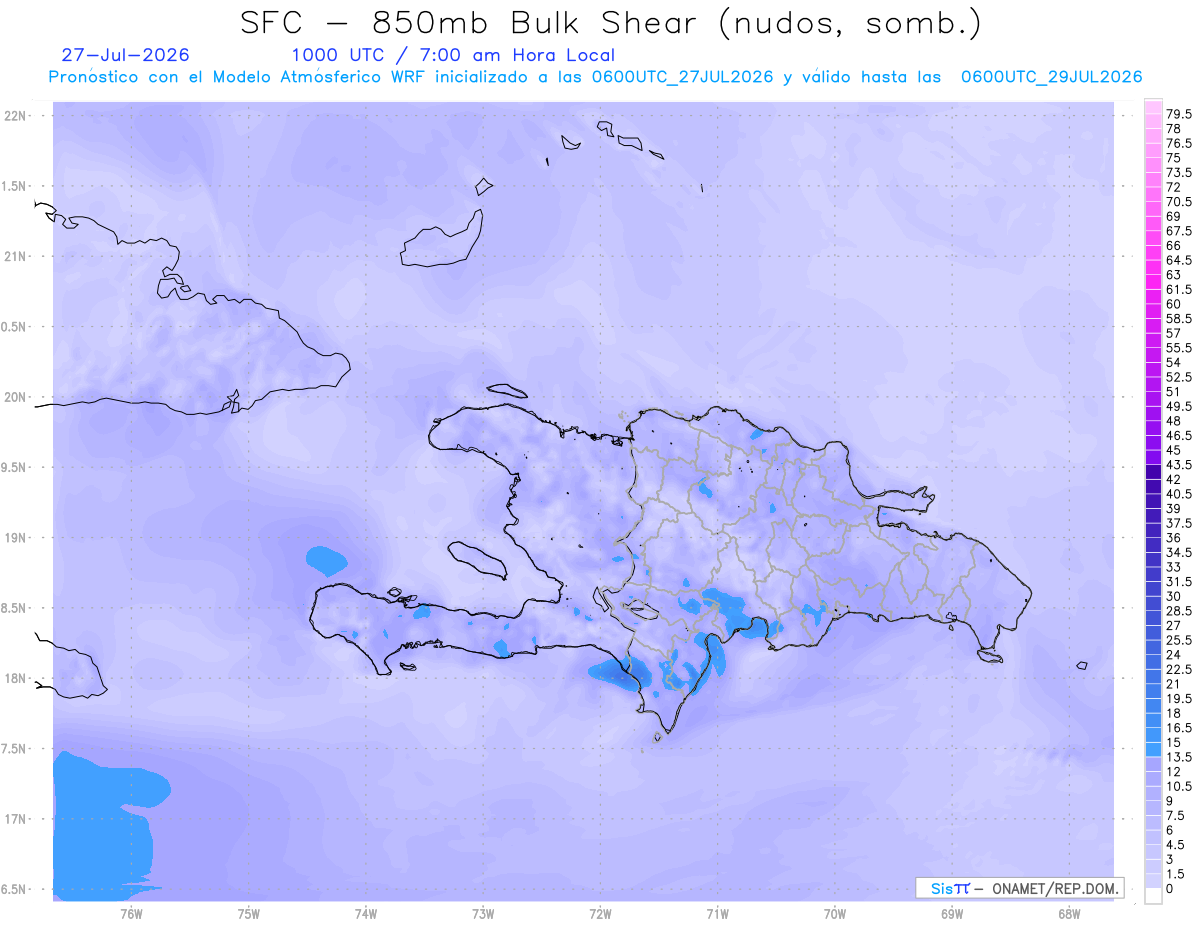Click the "54" value on color scale

coord(1174,362)
